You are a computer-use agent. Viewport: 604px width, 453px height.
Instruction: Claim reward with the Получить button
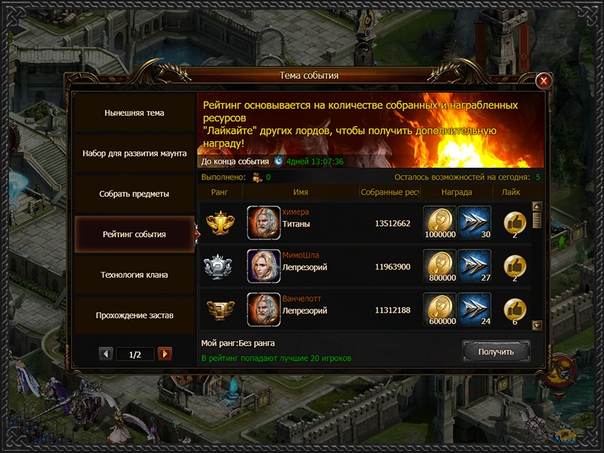(496, 352)
